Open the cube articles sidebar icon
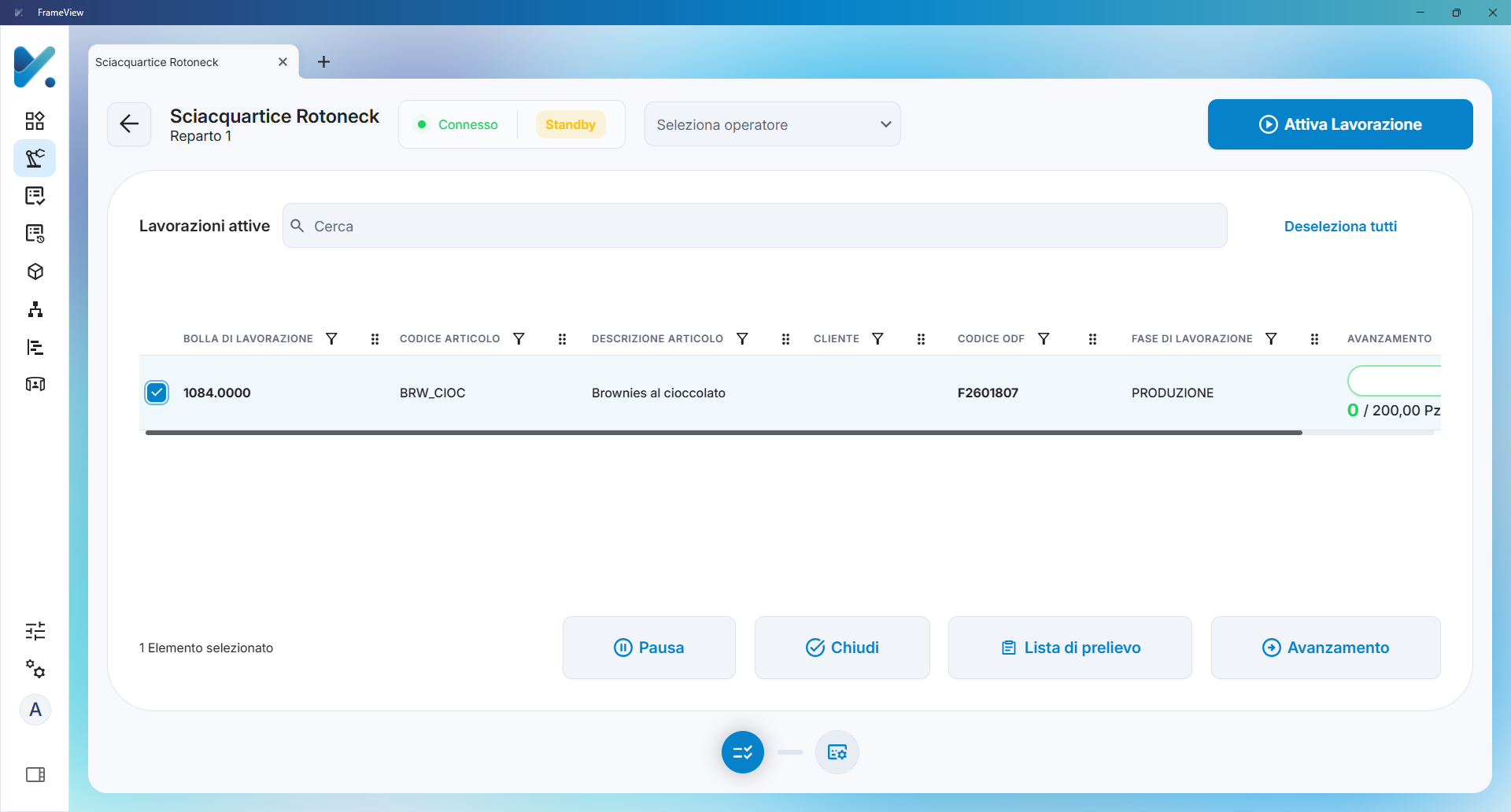This screenshot has width=1511, height=812. (x=35, y=271)
